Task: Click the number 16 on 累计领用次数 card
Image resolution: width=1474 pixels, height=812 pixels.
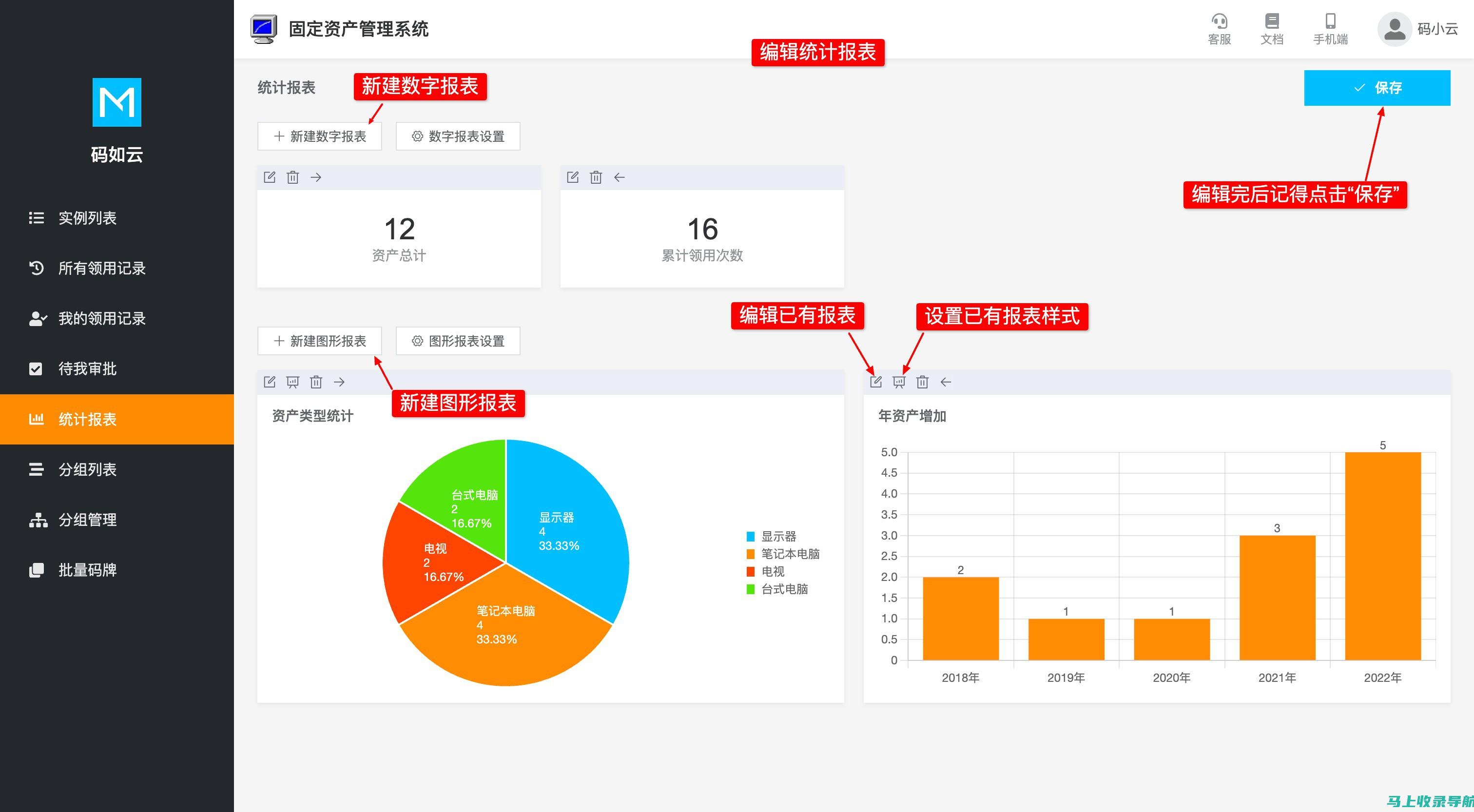Action: point(703,230)
